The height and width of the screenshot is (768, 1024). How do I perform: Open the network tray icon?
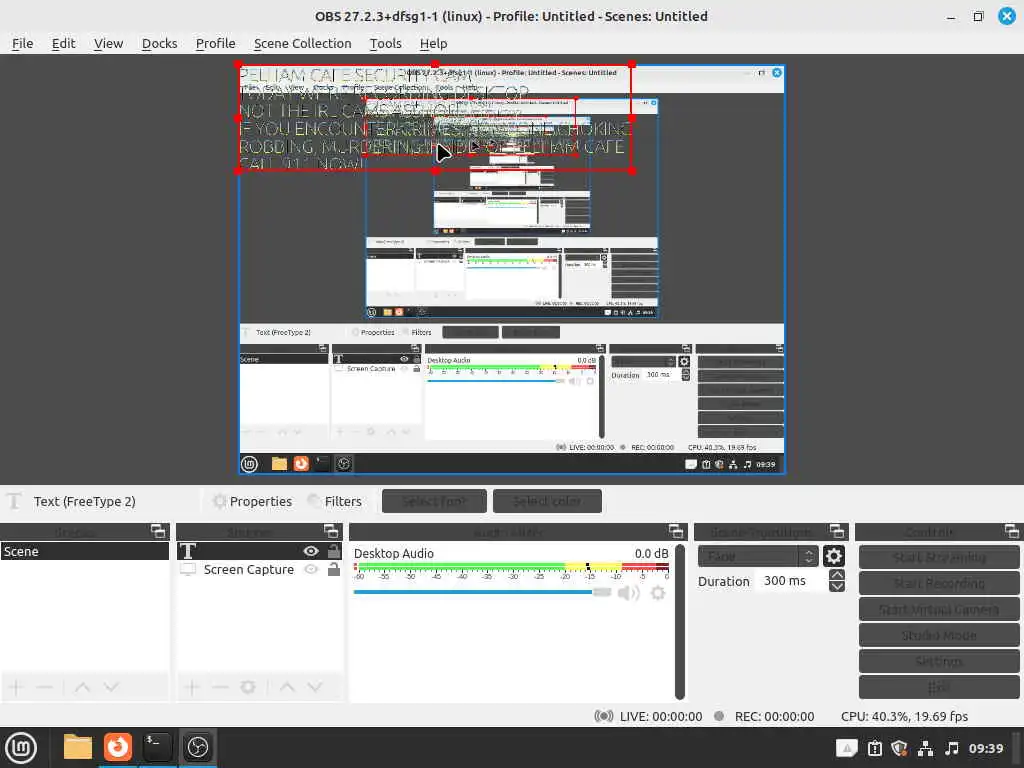click(925, 748)
